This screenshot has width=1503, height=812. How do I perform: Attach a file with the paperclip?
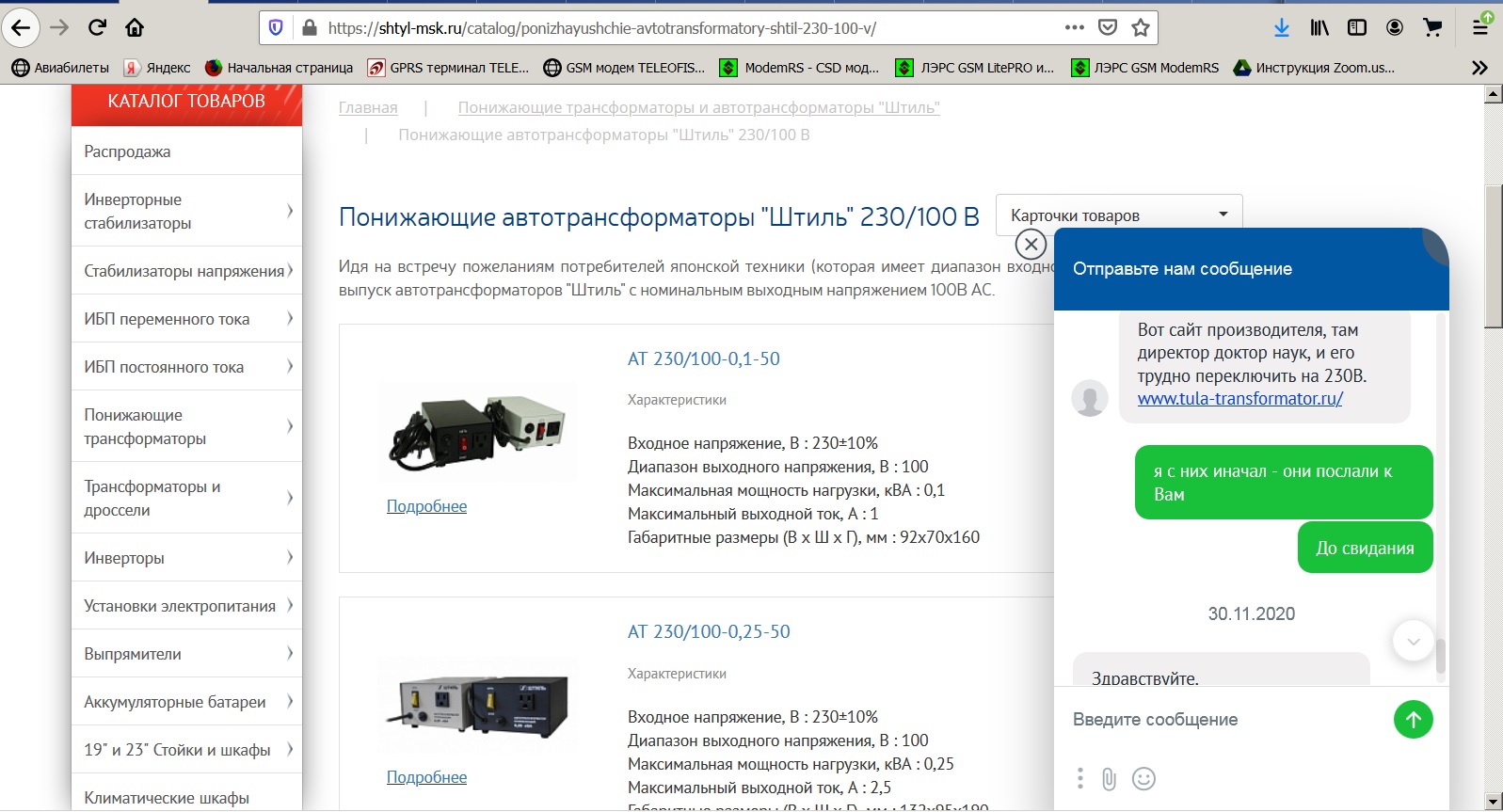(1110, 779)
